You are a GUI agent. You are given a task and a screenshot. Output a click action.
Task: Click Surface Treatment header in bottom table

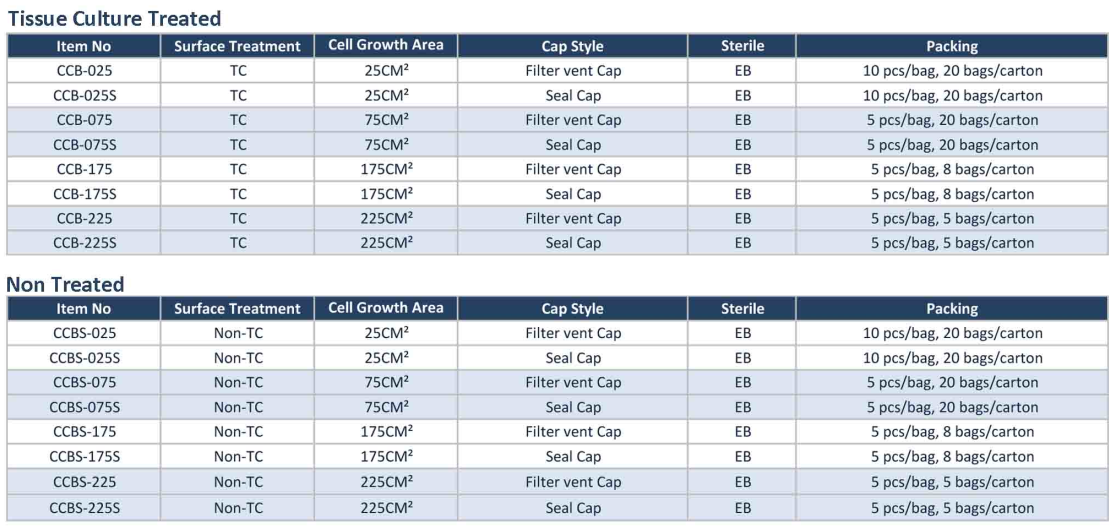237,309
